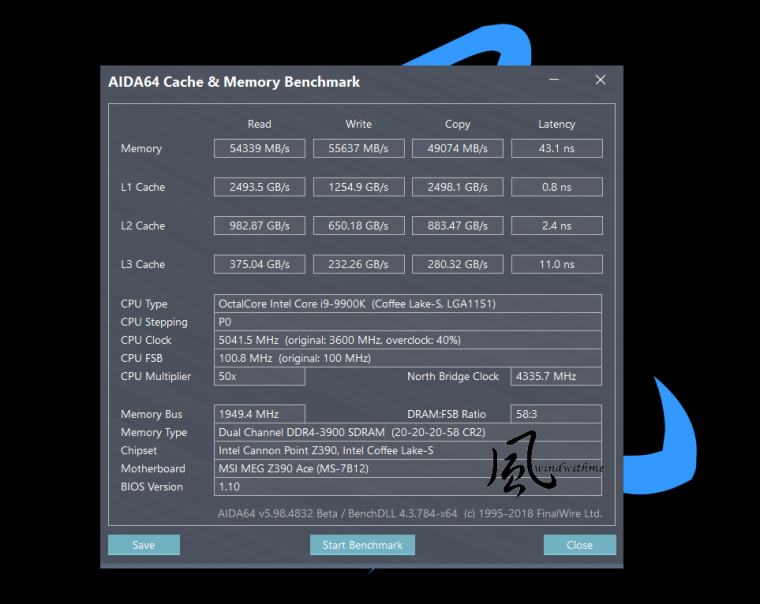Select Memory Bus value 1949.4 MHz
Image resolution: width=760 pixels, height=604 pixels.
[259, 414]
